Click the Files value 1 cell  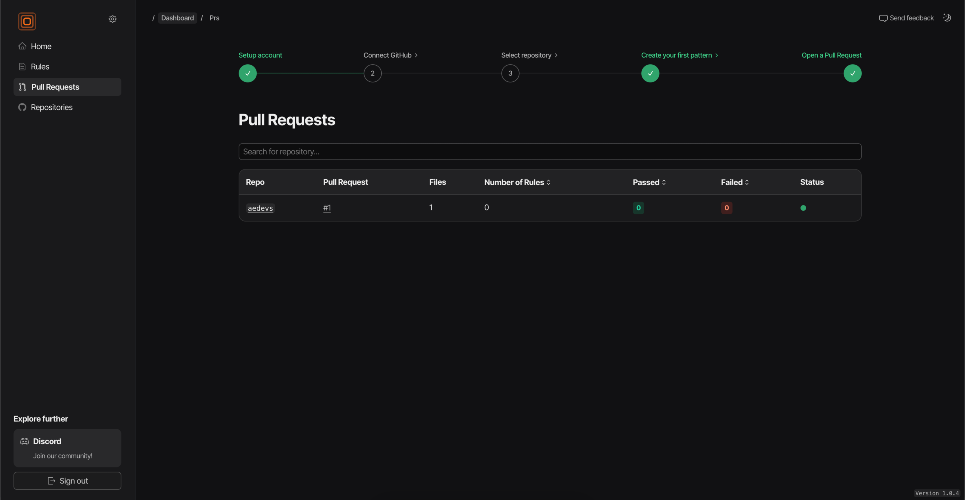(x=431, y=208)
